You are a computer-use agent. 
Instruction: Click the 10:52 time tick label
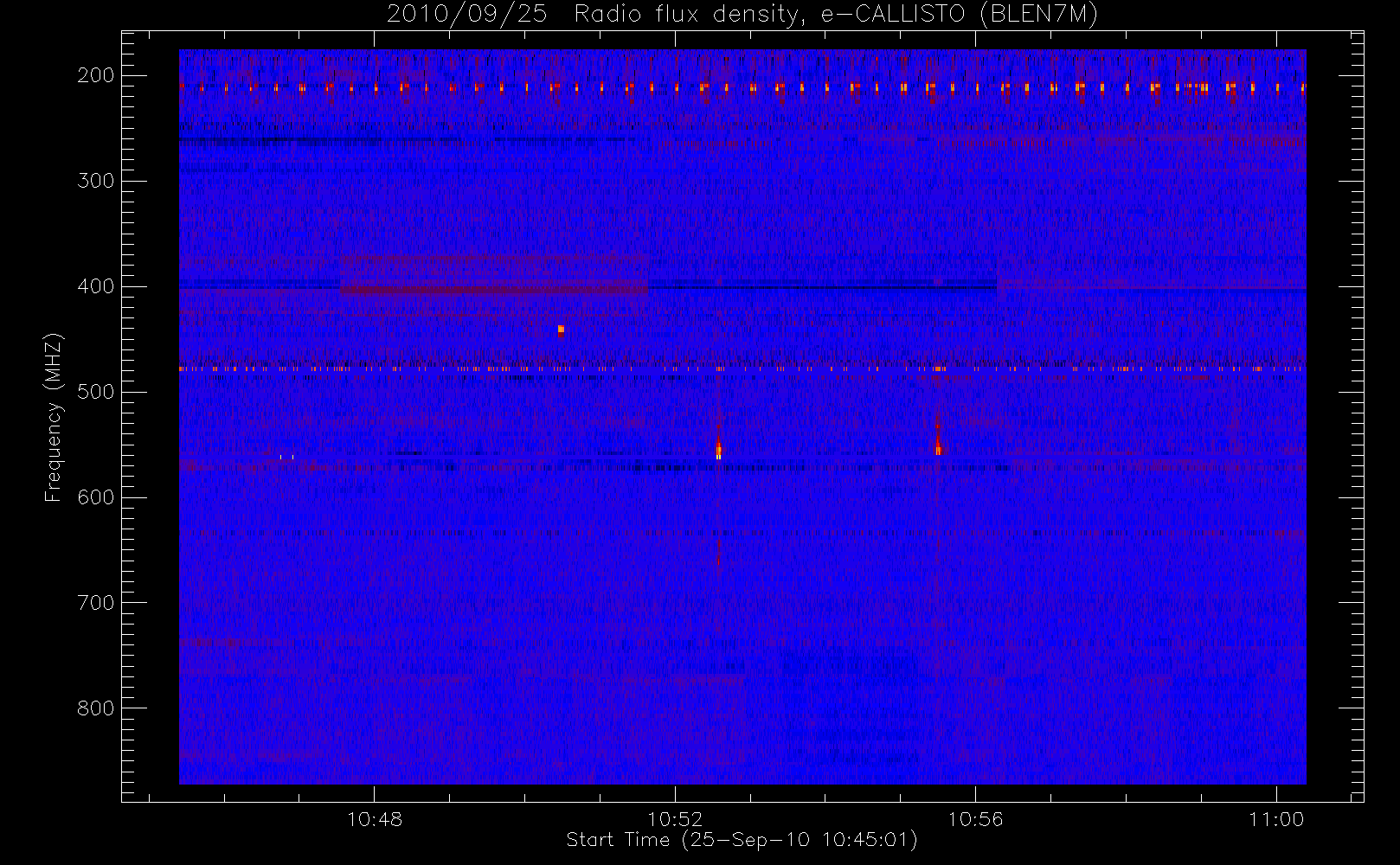675,819
